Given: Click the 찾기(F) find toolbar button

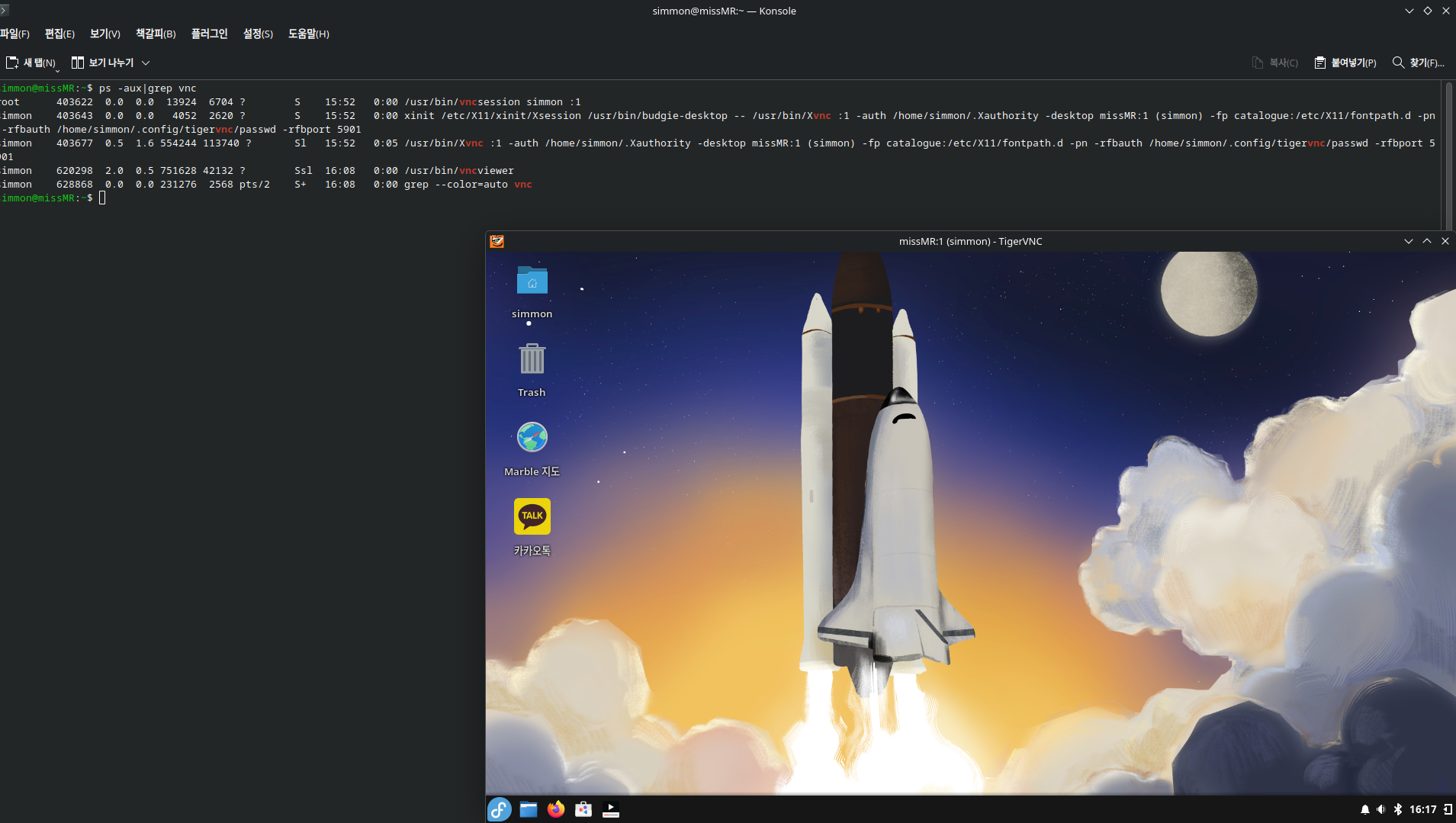Looking at the screenshot, I should 1419,63.
